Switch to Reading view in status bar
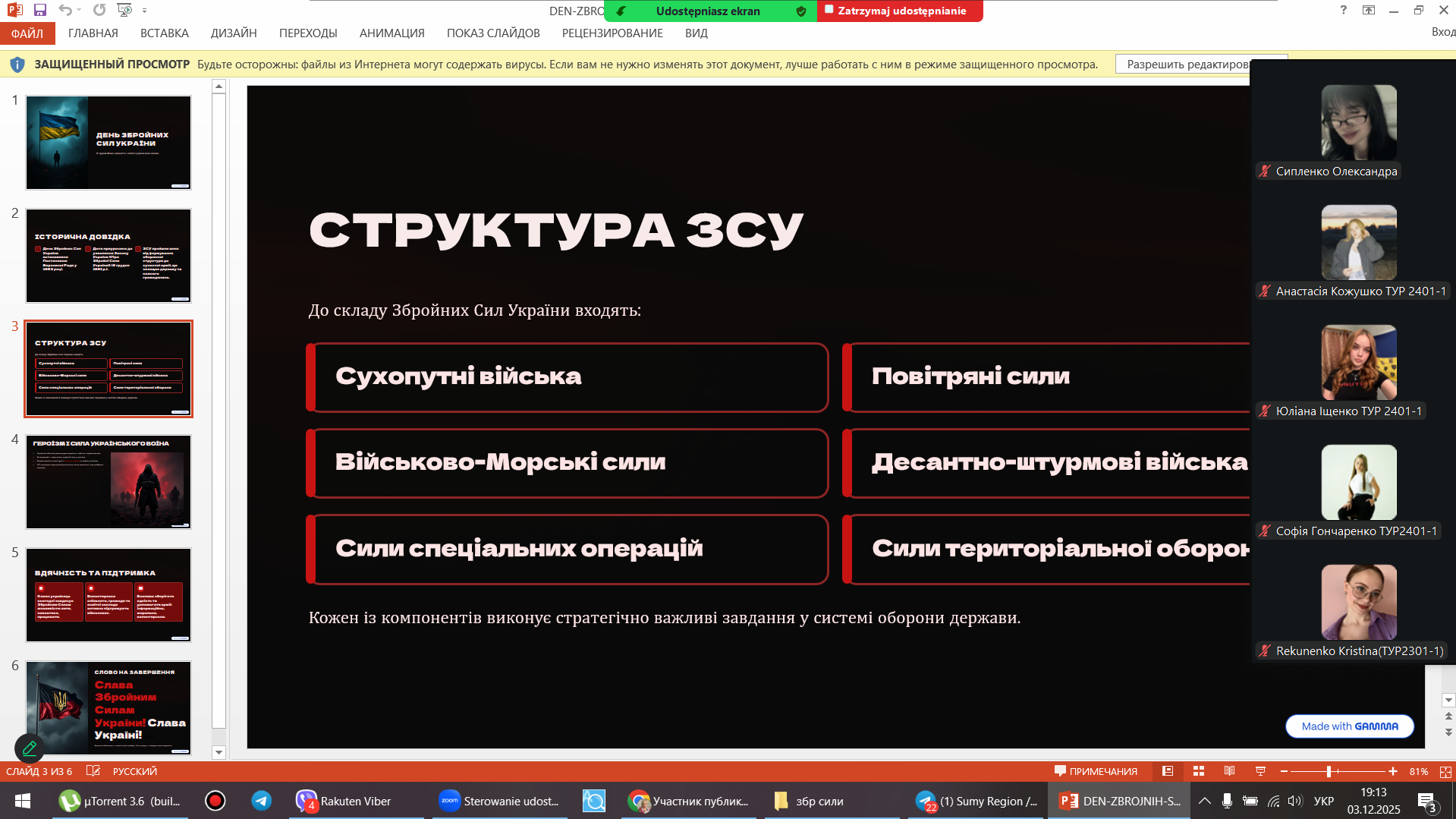This screenshot has width=1456, height=819. tap(1229, 771)
